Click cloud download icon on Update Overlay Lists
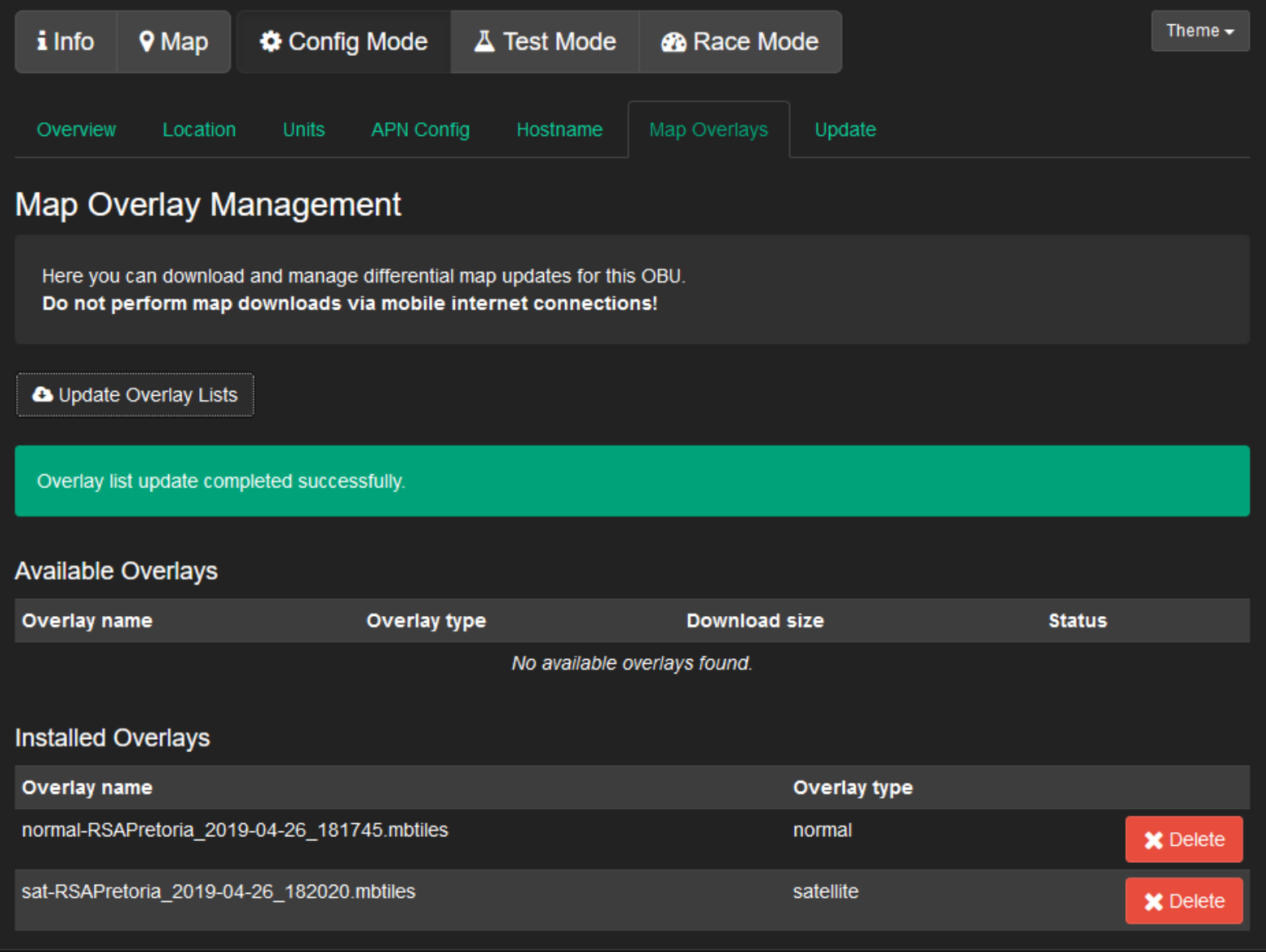This screenshot has height=952, width=1266. click(42, 394)
